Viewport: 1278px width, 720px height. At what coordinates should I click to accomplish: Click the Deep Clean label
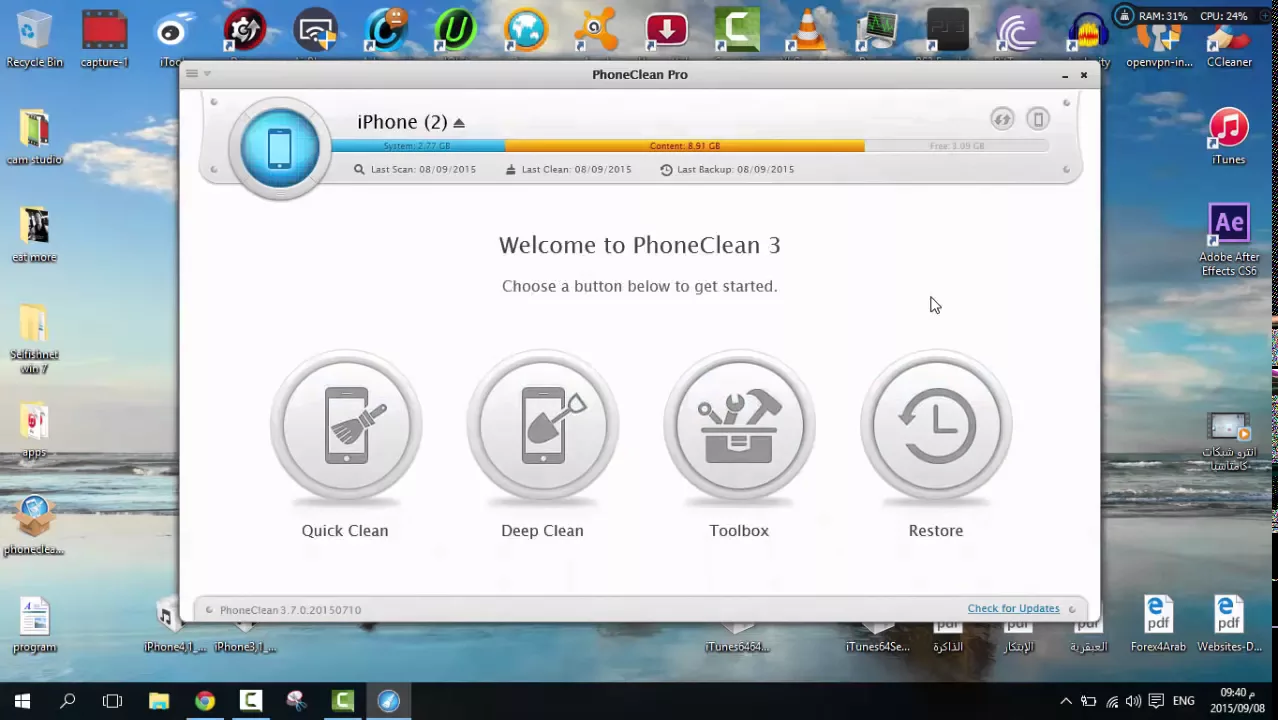[x=542, y=530]
